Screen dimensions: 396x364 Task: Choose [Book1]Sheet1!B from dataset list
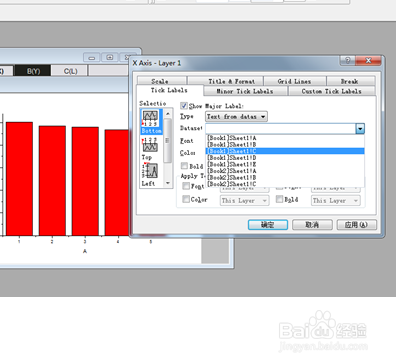pyautogui.click(x=285, y=144)
